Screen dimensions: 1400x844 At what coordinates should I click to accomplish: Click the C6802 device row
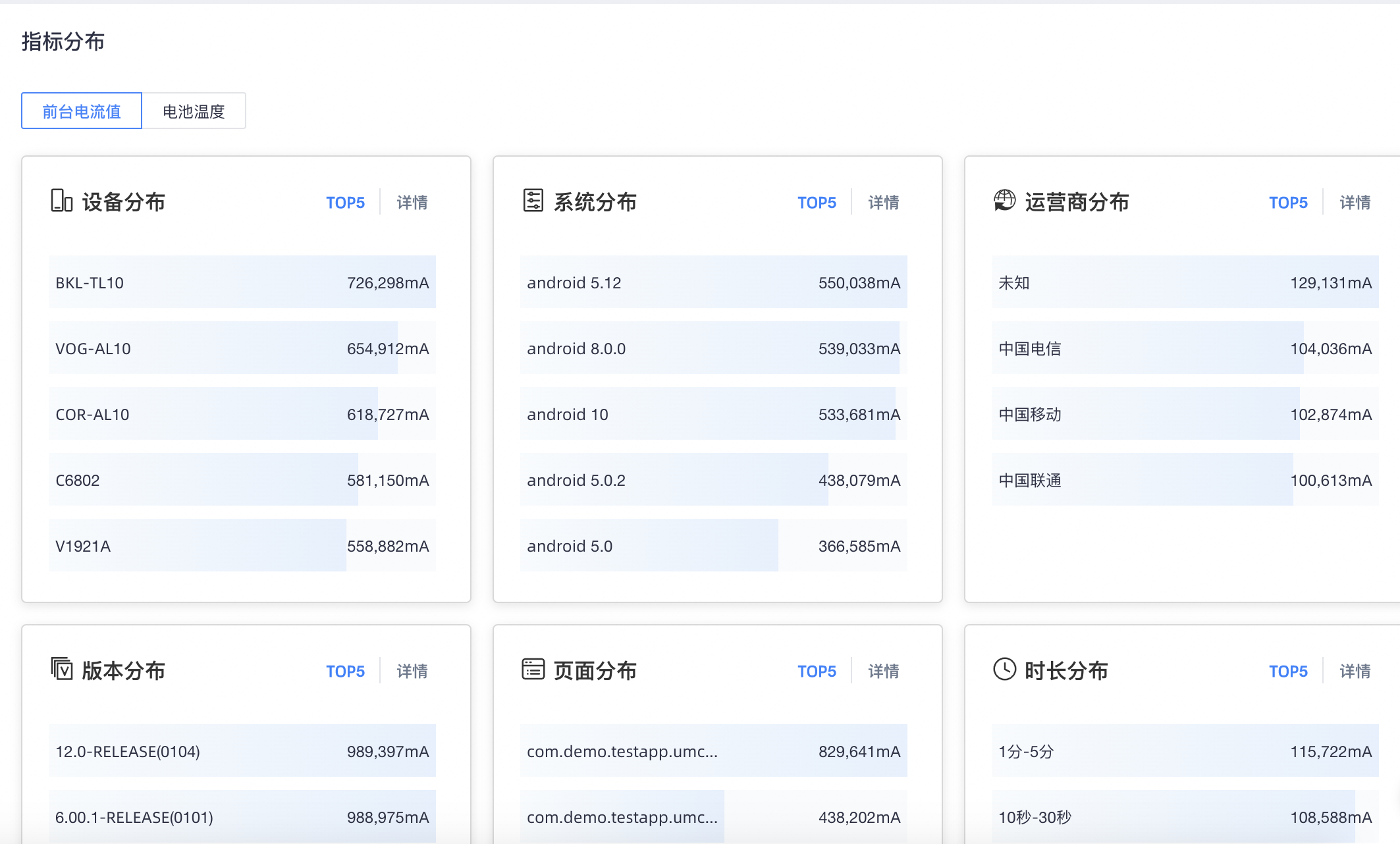[242, 479]
